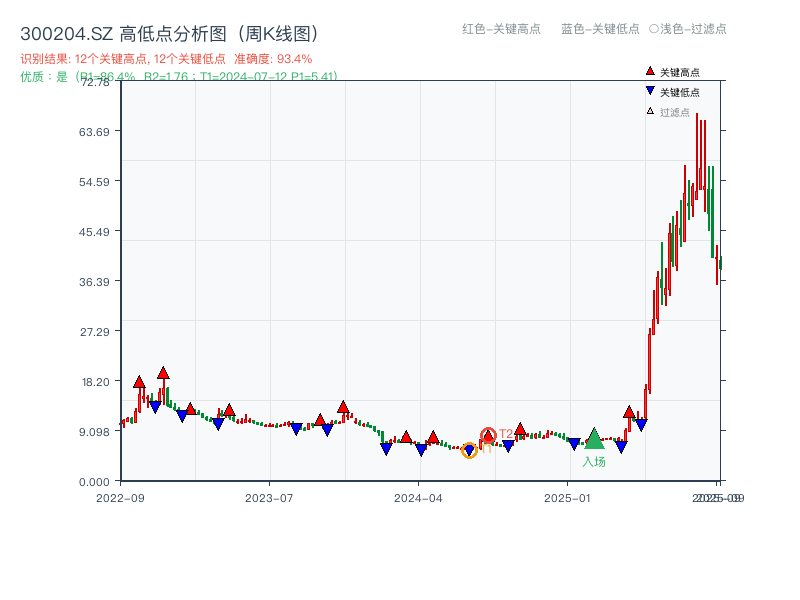This screenshot has width=800, height=600.
Task: Click the chart title 300204.SZ 高低点分析图
Action: 169,34
